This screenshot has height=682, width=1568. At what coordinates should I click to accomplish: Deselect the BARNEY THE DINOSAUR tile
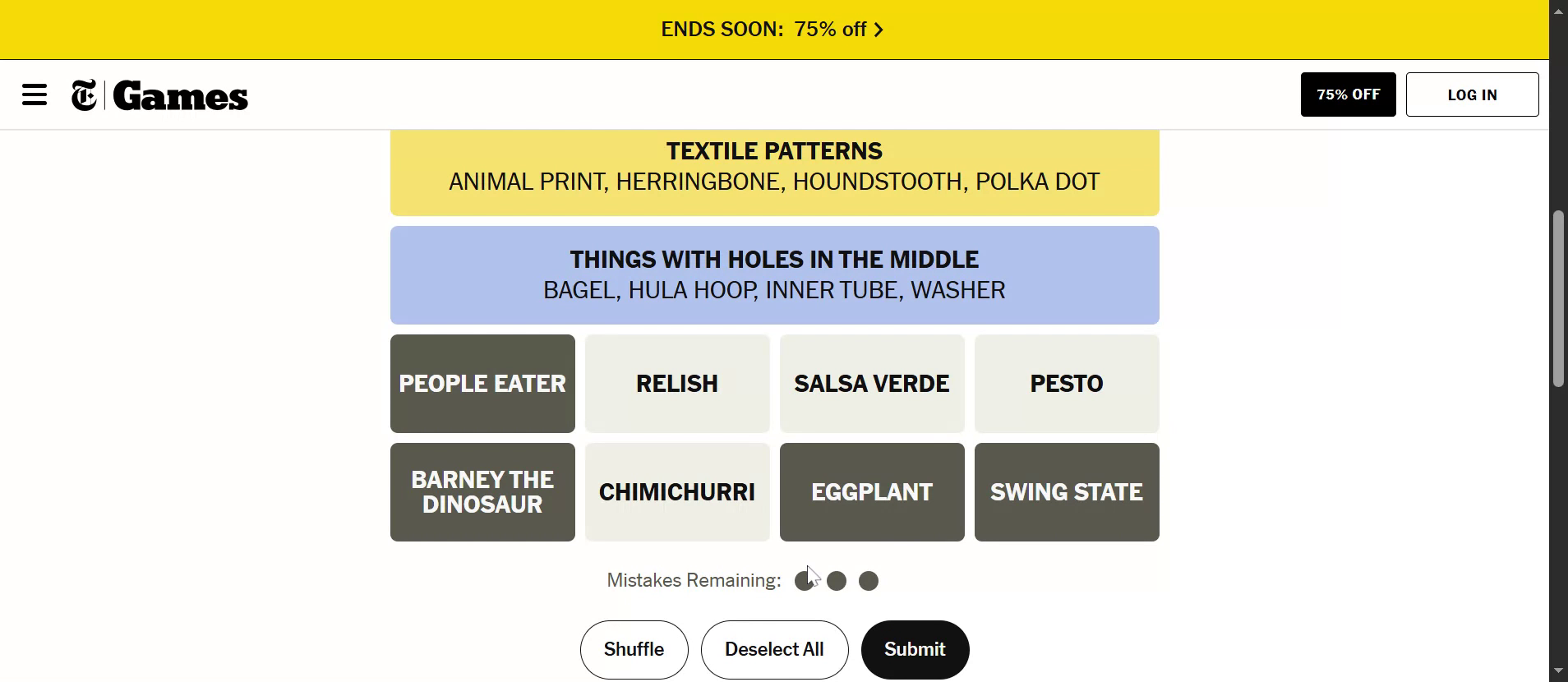pyautogui.click(x=482, y=492)
